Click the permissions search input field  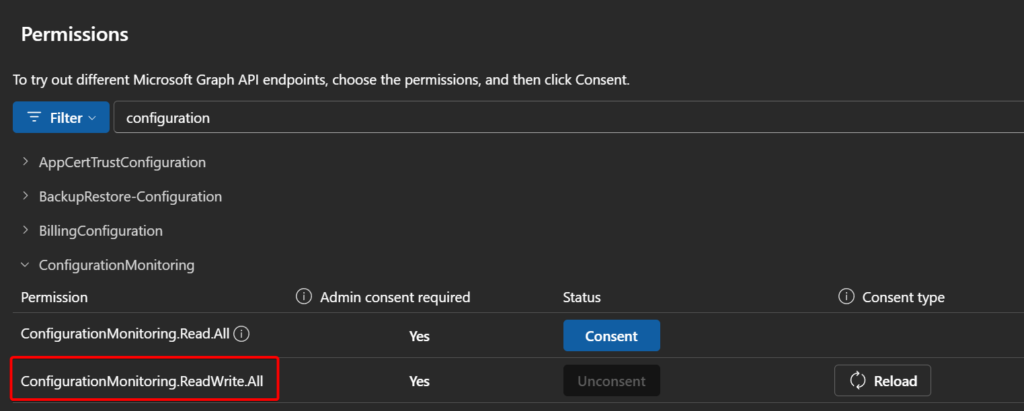(x=560, y=117)
